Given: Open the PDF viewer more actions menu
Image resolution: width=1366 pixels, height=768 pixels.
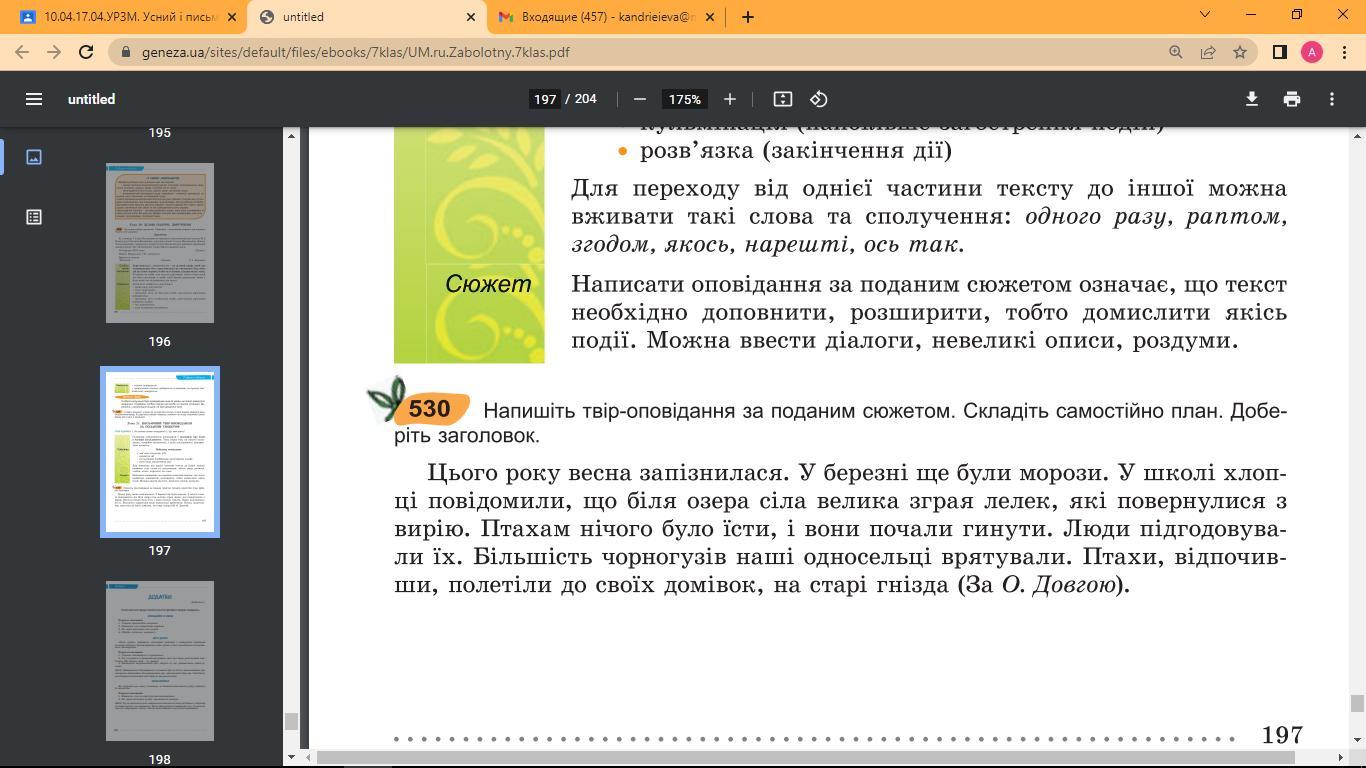Looking at the screenshot, I should pyautogui.click(x=1332, y=99).
